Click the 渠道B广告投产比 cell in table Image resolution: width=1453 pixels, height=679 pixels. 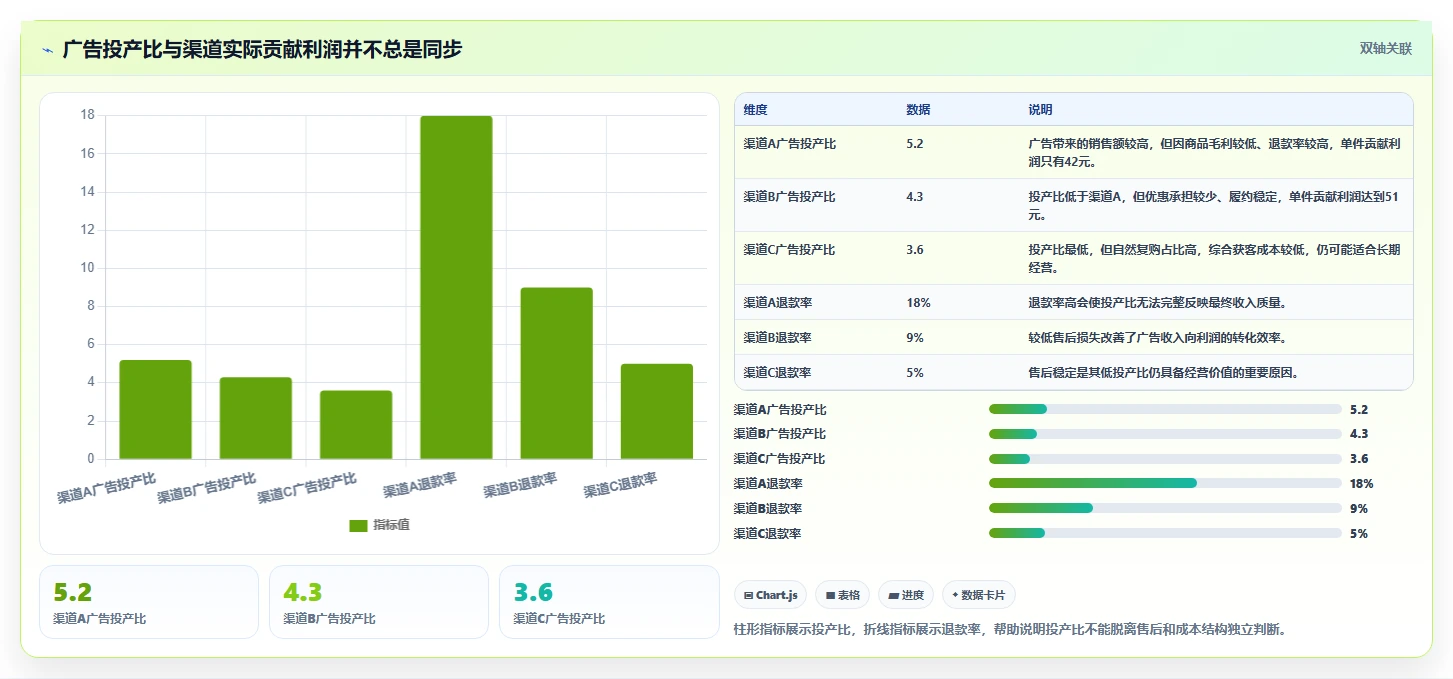(790, 197)
